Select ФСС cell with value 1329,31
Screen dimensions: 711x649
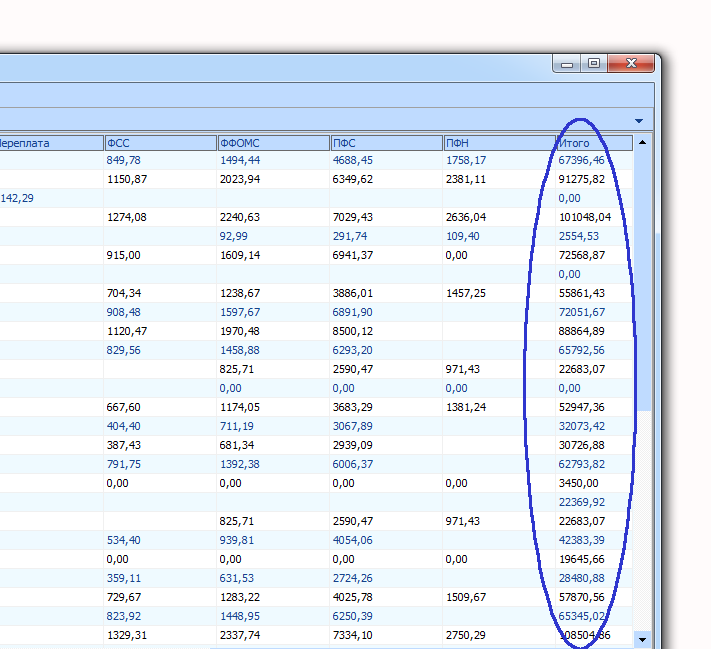click(x=160, y=635)
